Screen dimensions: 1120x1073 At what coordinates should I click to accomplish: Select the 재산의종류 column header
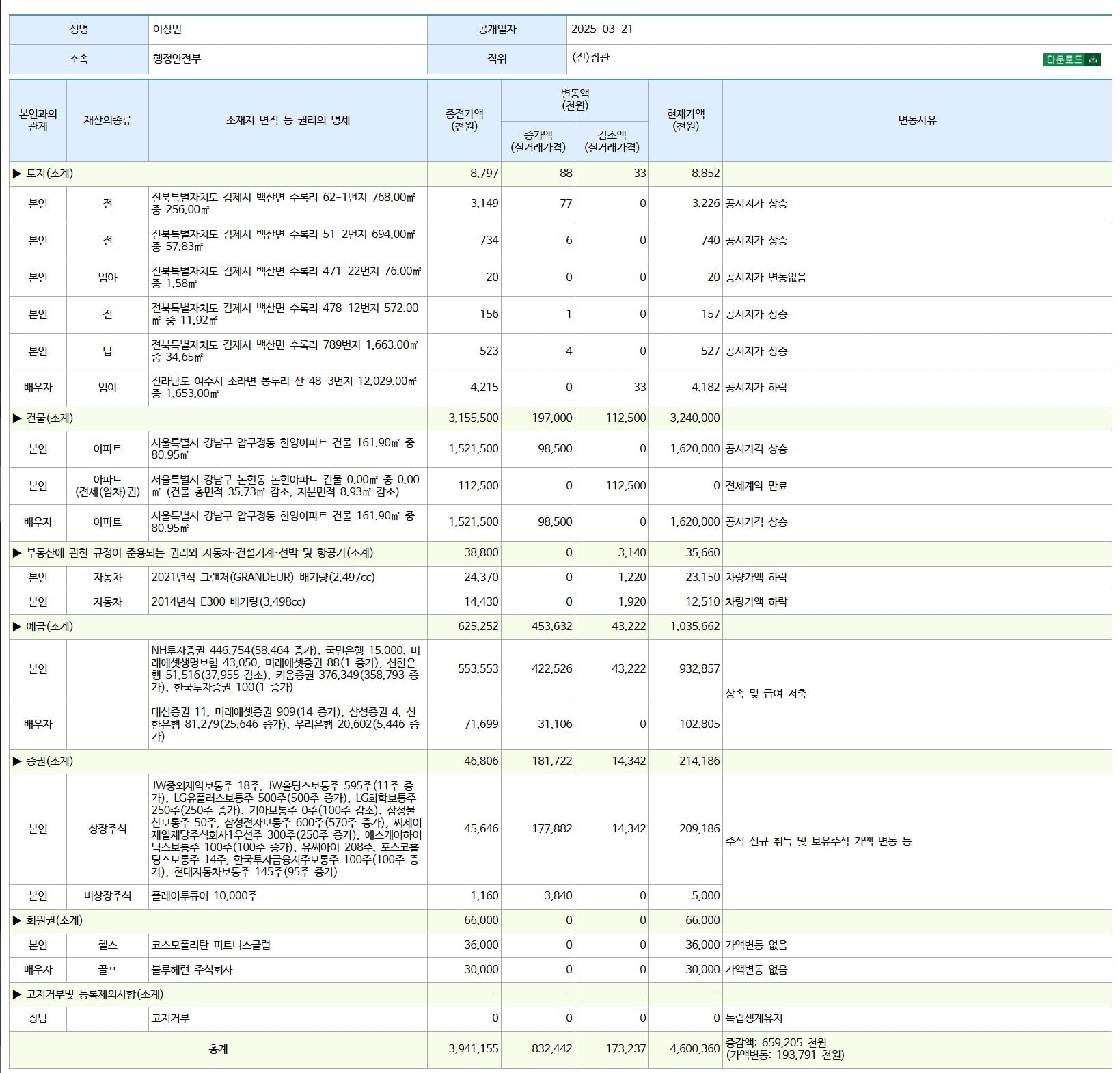pyautogui.click(x=107, y=120)
